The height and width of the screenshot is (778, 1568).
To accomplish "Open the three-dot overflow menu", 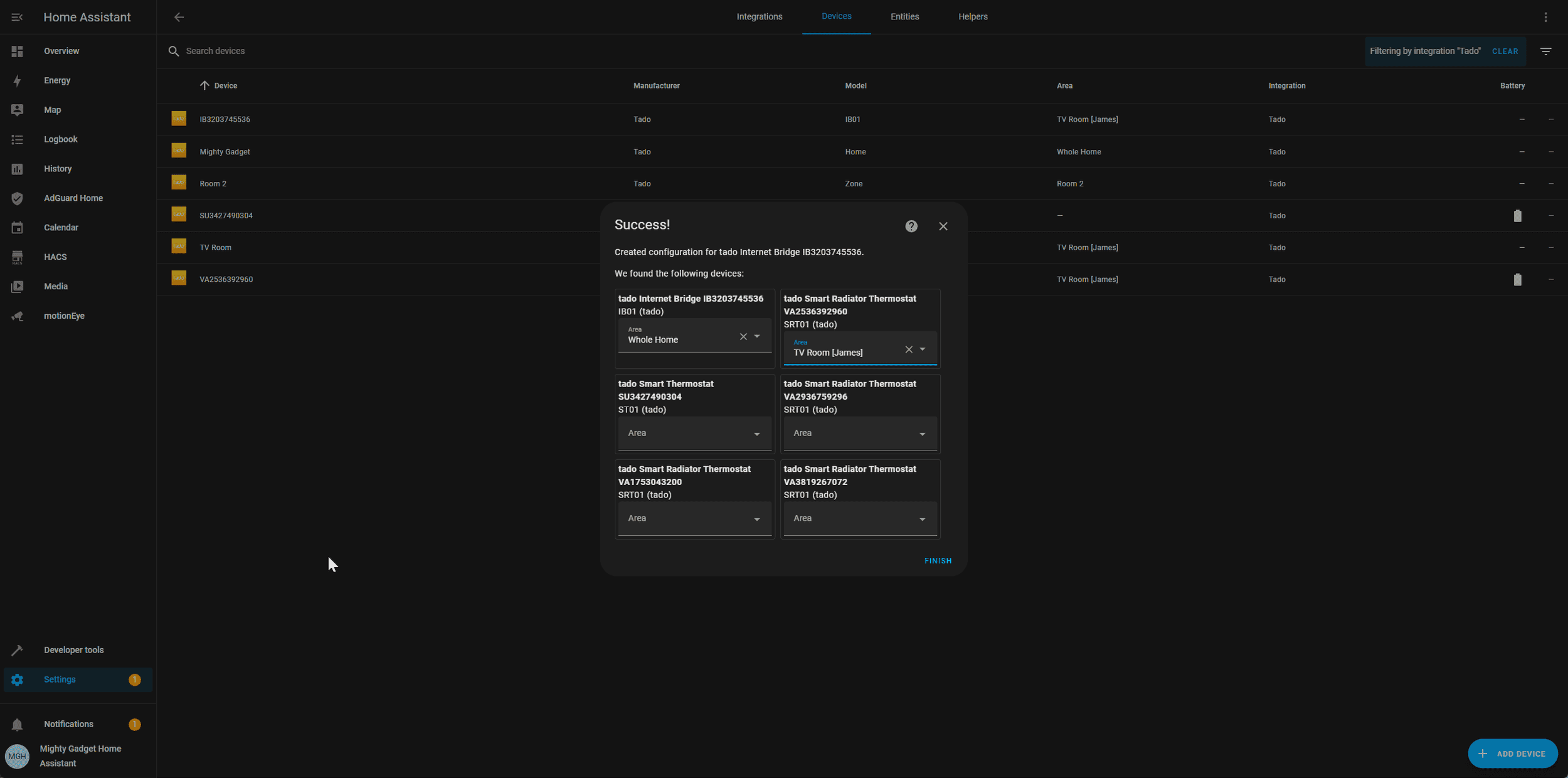I will [x=1545, y=17].
